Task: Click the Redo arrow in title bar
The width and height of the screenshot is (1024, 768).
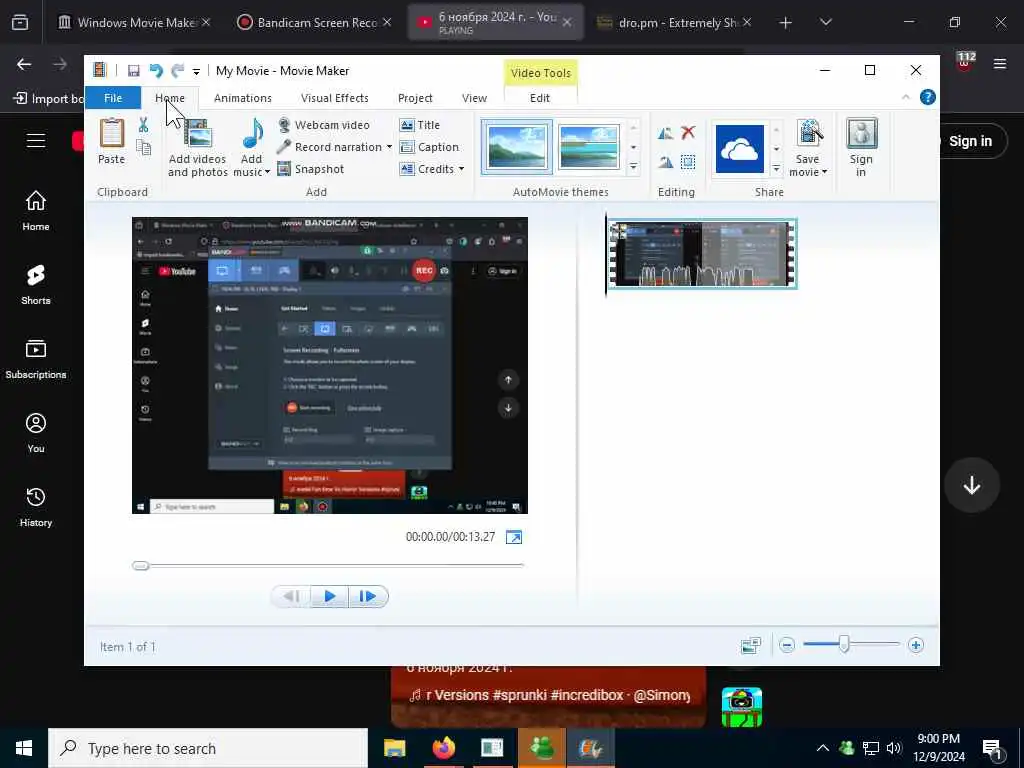Action: click(178, 71)
